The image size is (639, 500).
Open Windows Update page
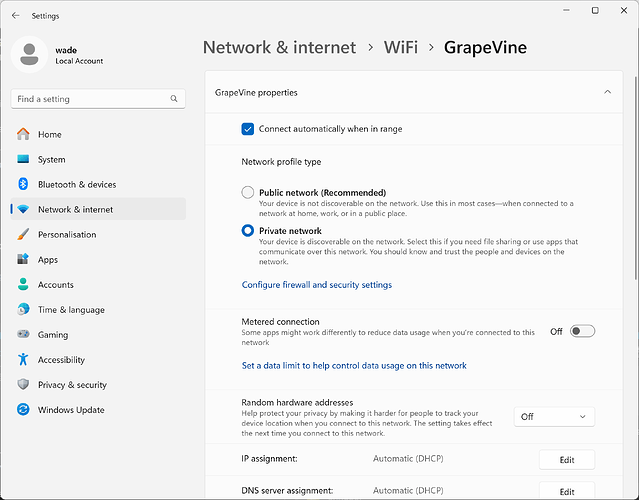pos(98,410)
